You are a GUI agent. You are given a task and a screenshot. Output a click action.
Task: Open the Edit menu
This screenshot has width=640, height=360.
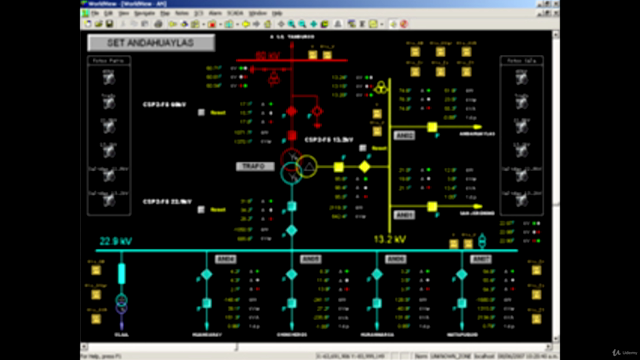point(108,13)
